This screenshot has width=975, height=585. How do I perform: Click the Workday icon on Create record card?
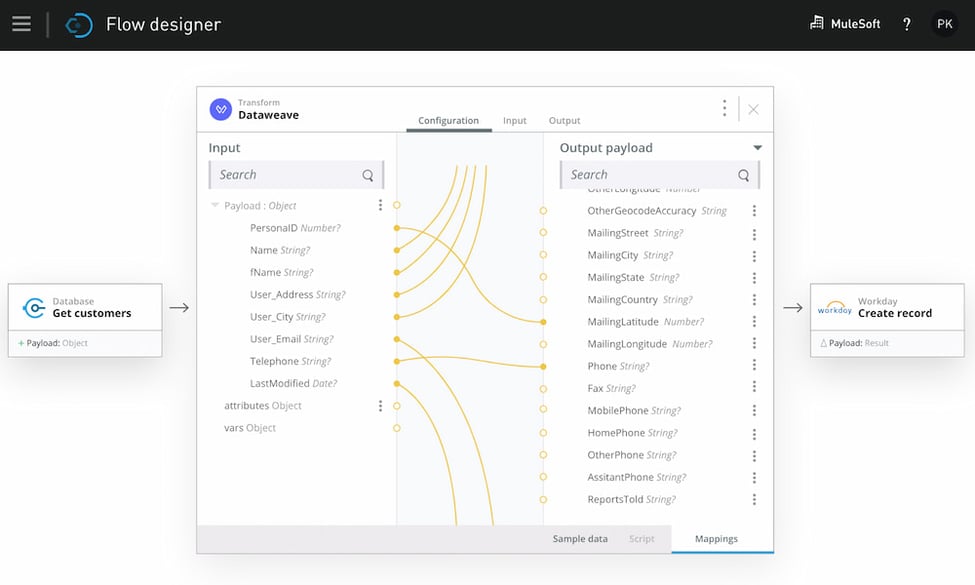click(834, 306)
